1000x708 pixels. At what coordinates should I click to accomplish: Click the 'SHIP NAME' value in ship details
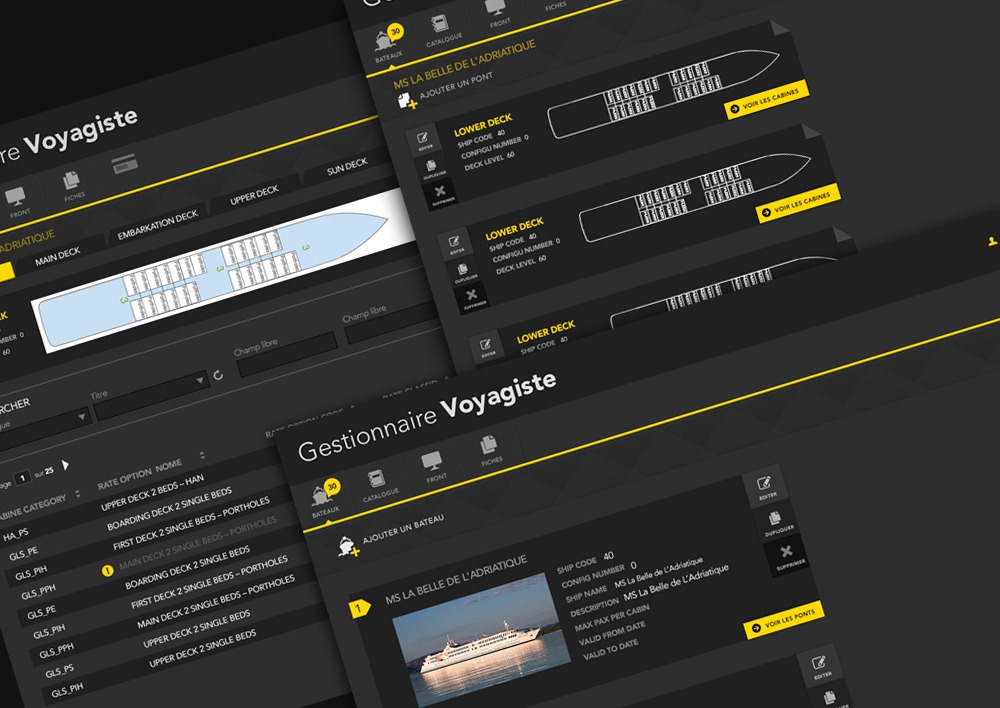coord(658,573)
